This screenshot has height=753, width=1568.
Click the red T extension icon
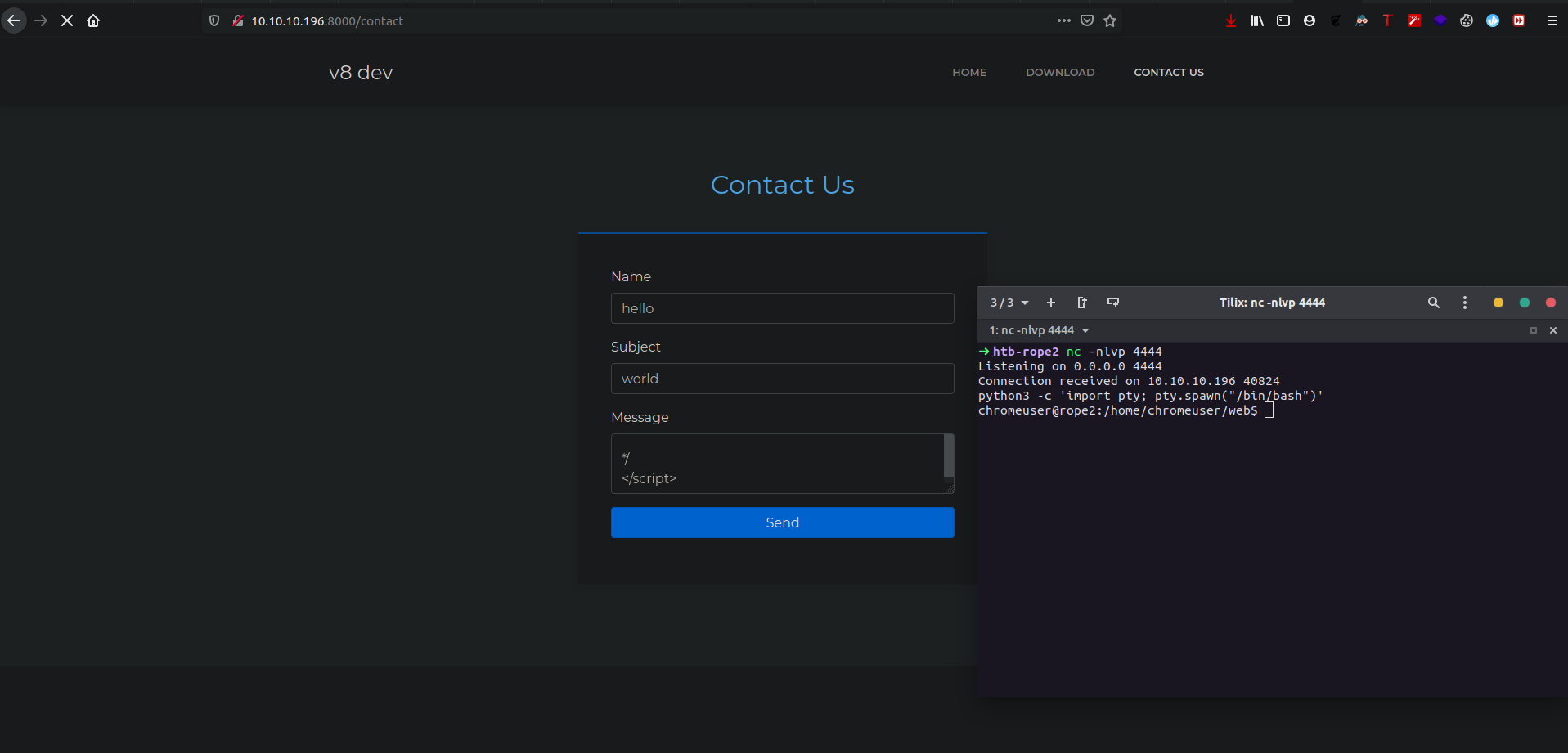pyautogui.click(x=1388, y=20)
